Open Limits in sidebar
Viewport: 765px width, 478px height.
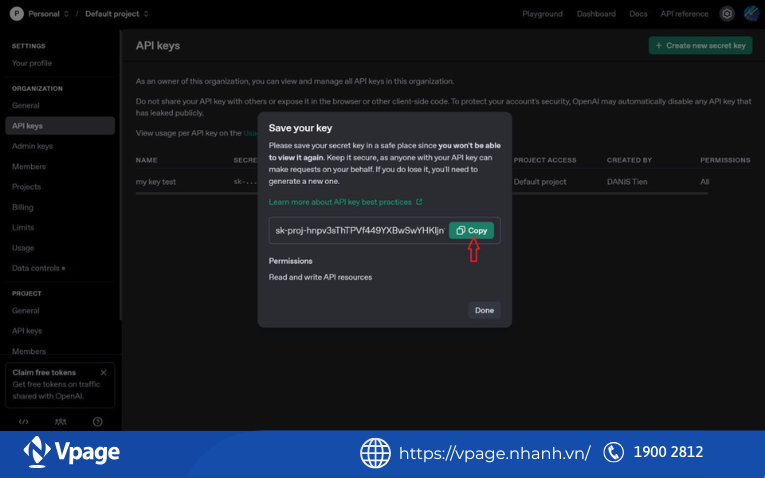pyautogui.click(x=23, y=227)
